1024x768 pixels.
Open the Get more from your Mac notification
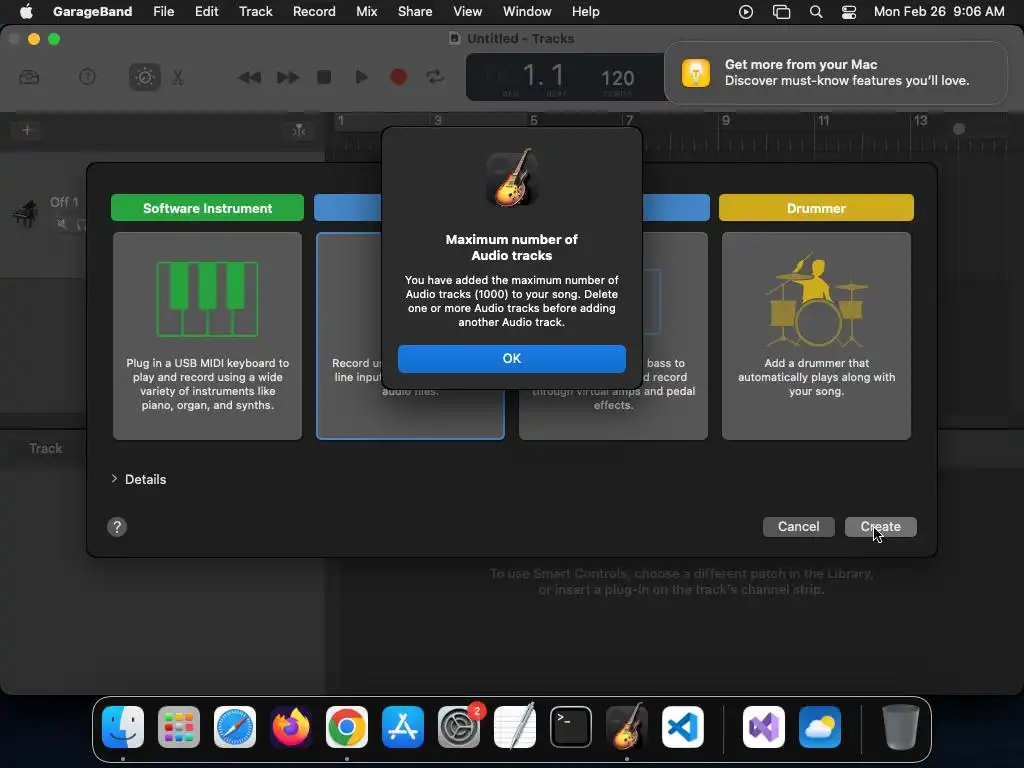pos(835,72)
